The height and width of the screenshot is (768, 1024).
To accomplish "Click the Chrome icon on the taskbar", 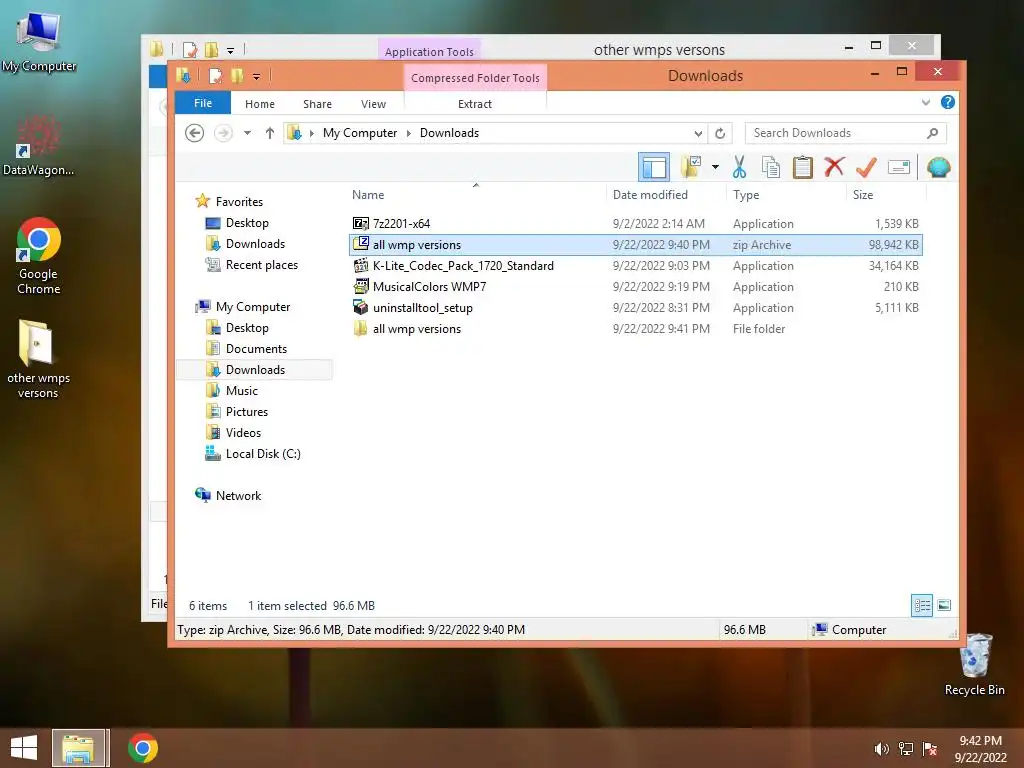I will click(x=142, y=748).
